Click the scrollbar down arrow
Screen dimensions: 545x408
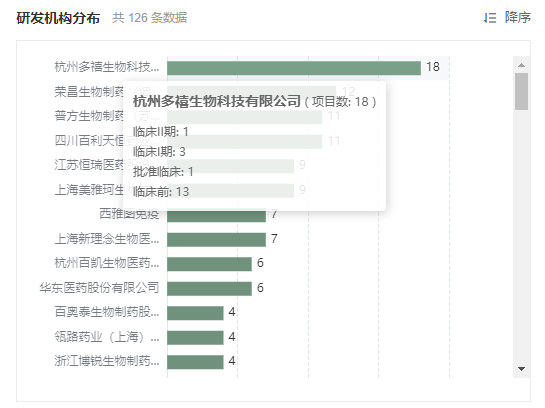(521, 369)
